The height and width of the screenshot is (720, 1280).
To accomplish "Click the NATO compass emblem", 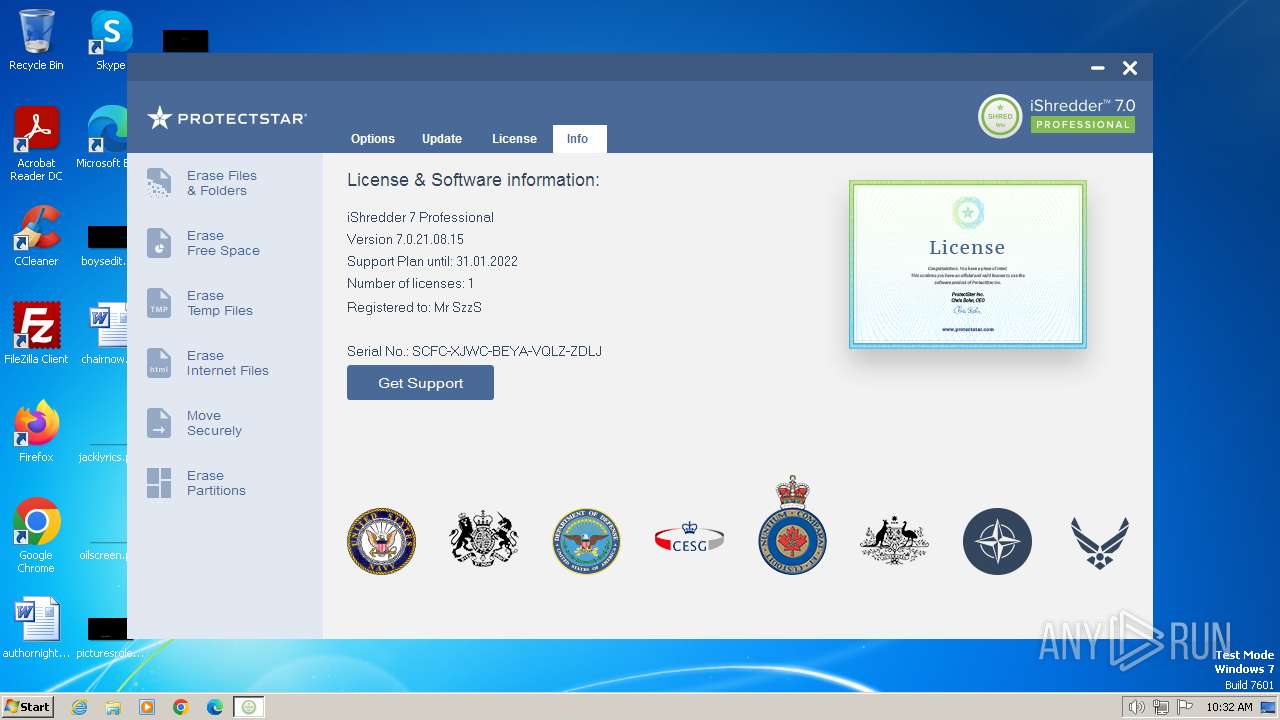I will (x=997, y=541).
